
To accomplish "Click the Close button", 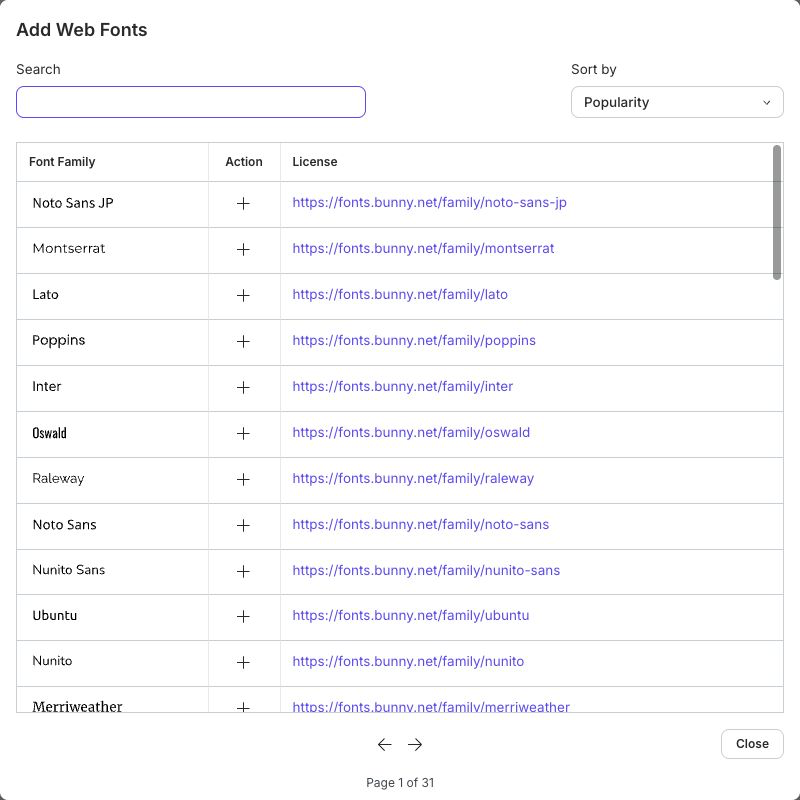I will [x=752, y=744].
